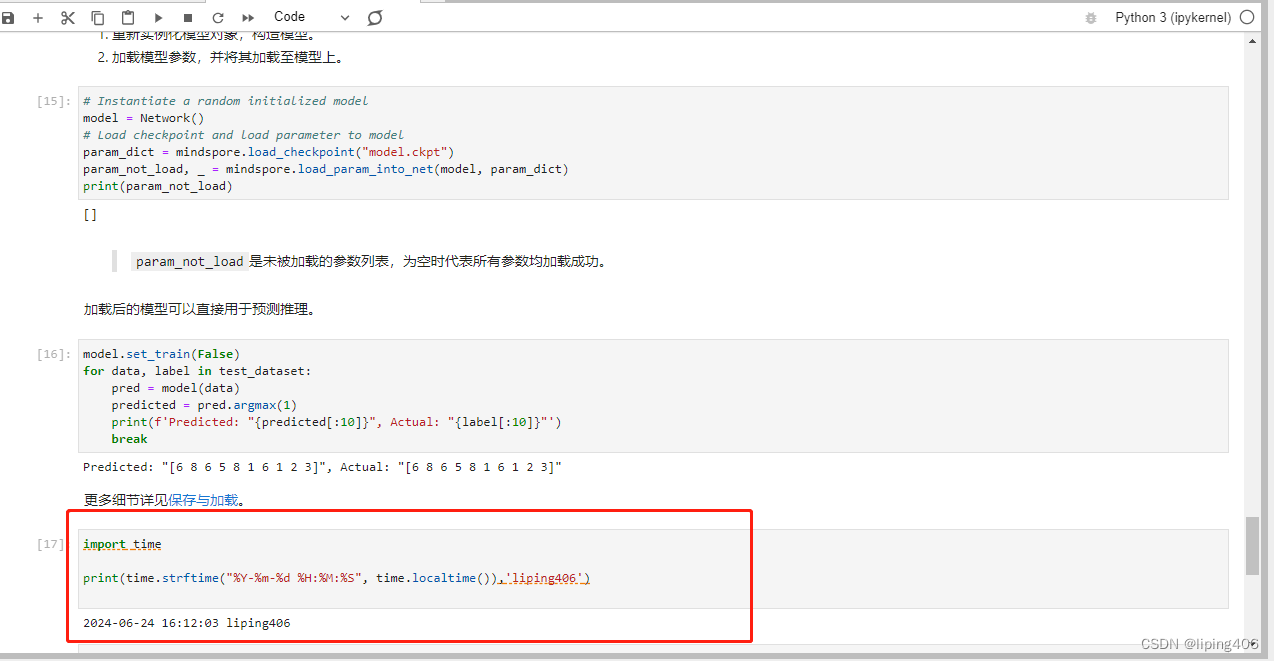Interrupt the kernel with the stop icon

188,18
